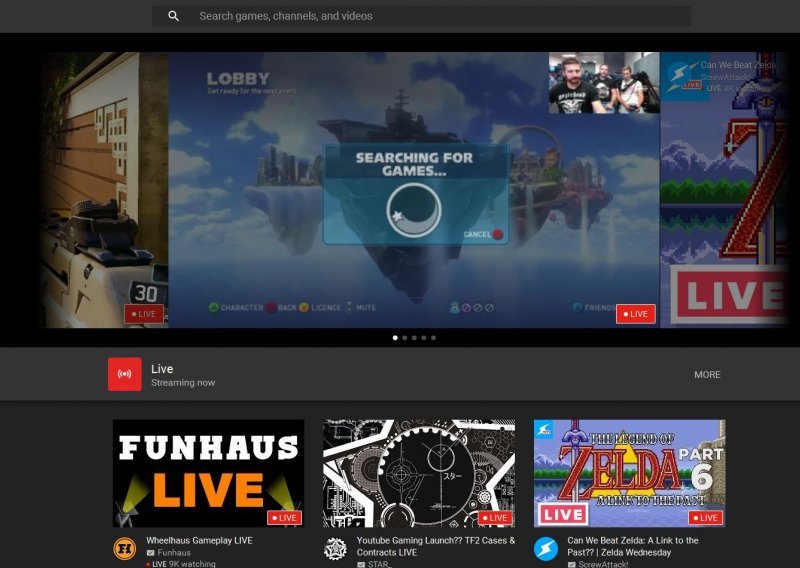Image resolution: width=800 pixels, height=568 pixels.
Task: Open the red Live broadcast section icon
Action: coord(124,374)
